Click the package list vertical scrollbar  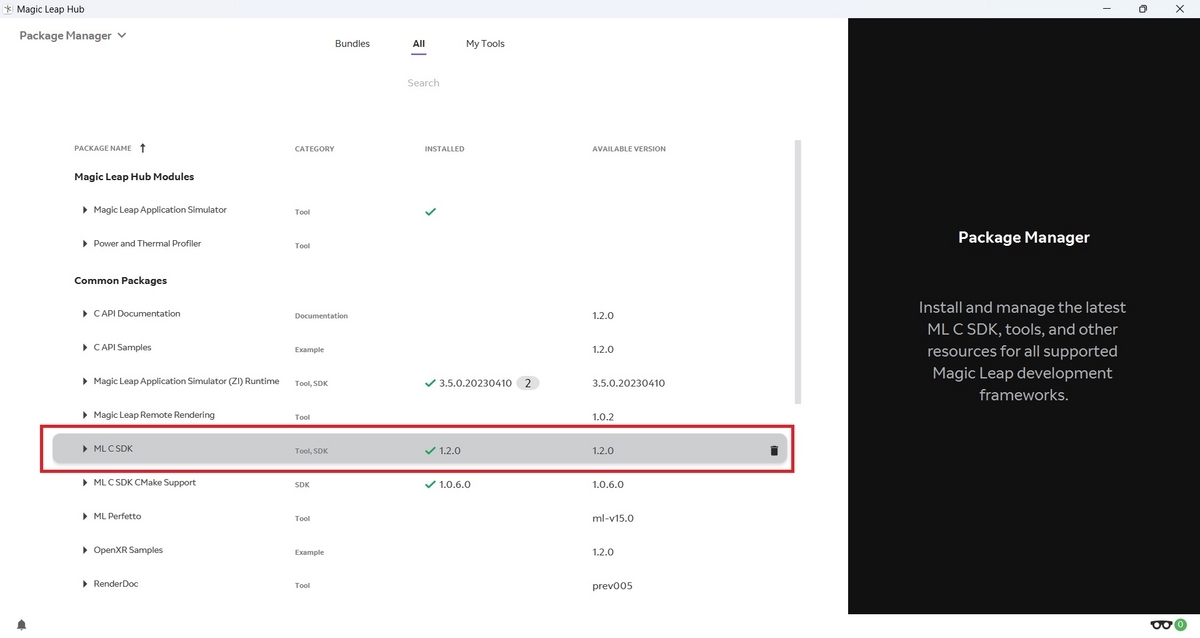click(797, 270)
